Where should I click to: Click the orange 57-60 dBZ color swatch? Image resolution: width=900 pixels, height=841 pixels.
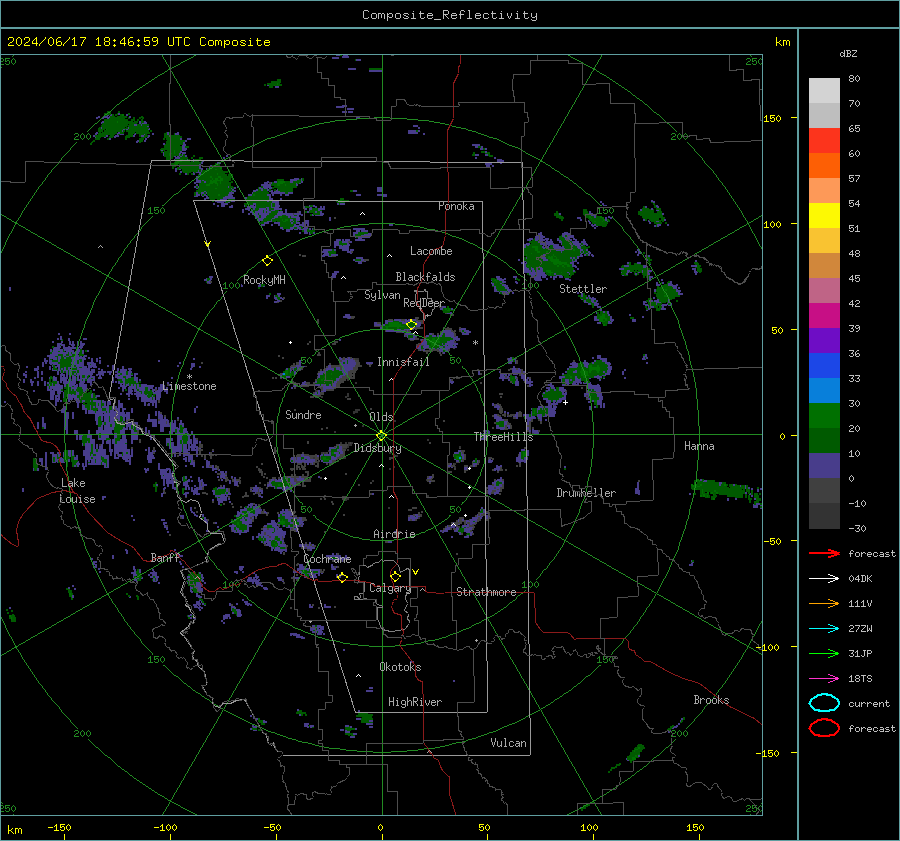[824, 166]
